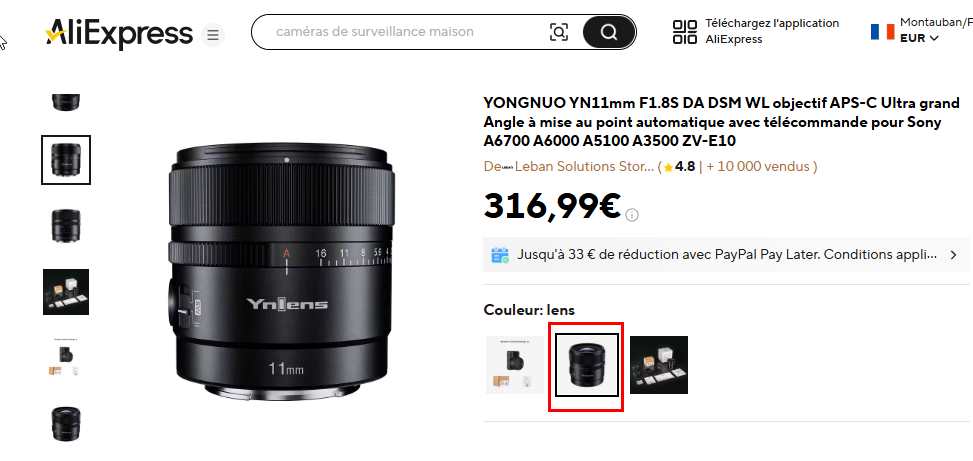
Task: Open the AliExpress hamburger categories menu
Action: tap(213, 35)
